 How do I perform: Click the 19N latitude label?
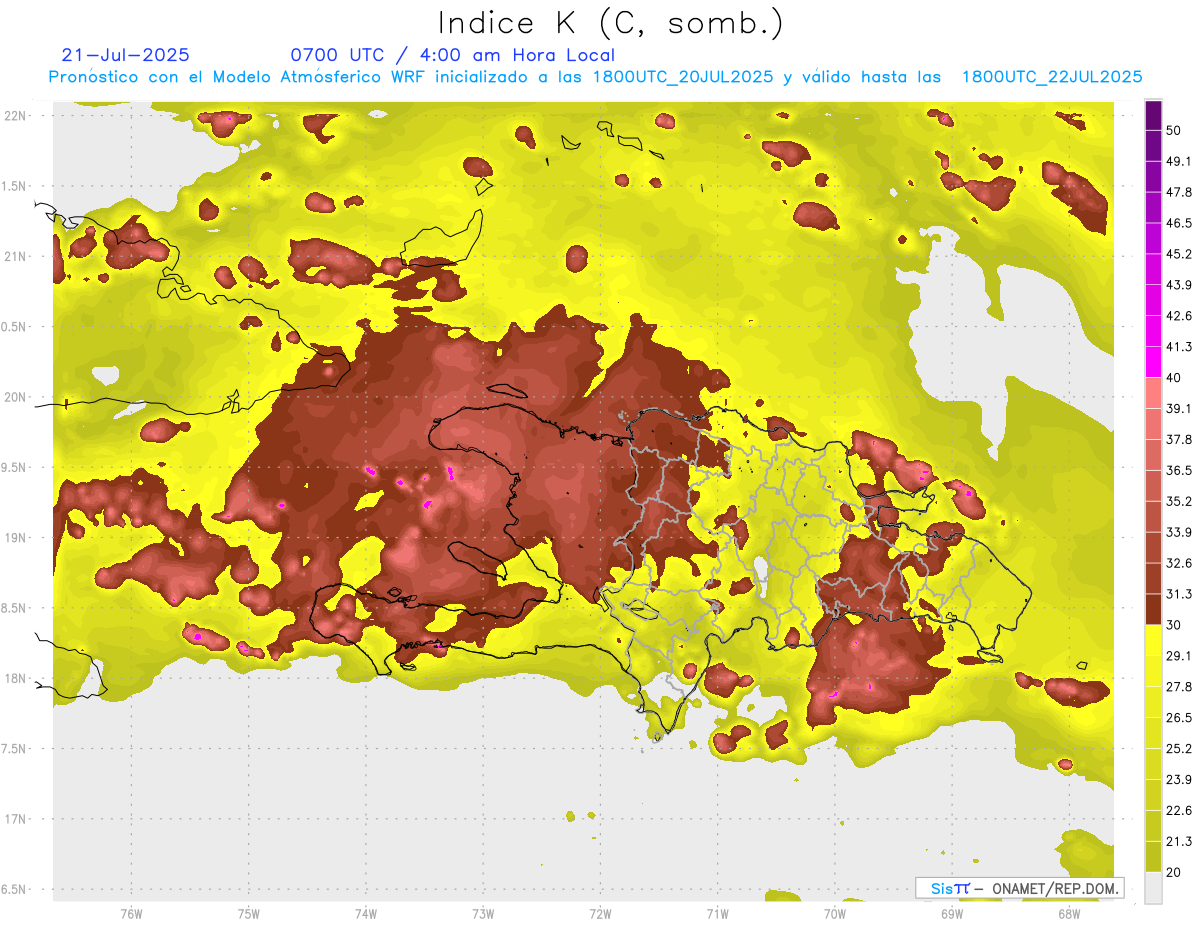click(x=17, y=537)
